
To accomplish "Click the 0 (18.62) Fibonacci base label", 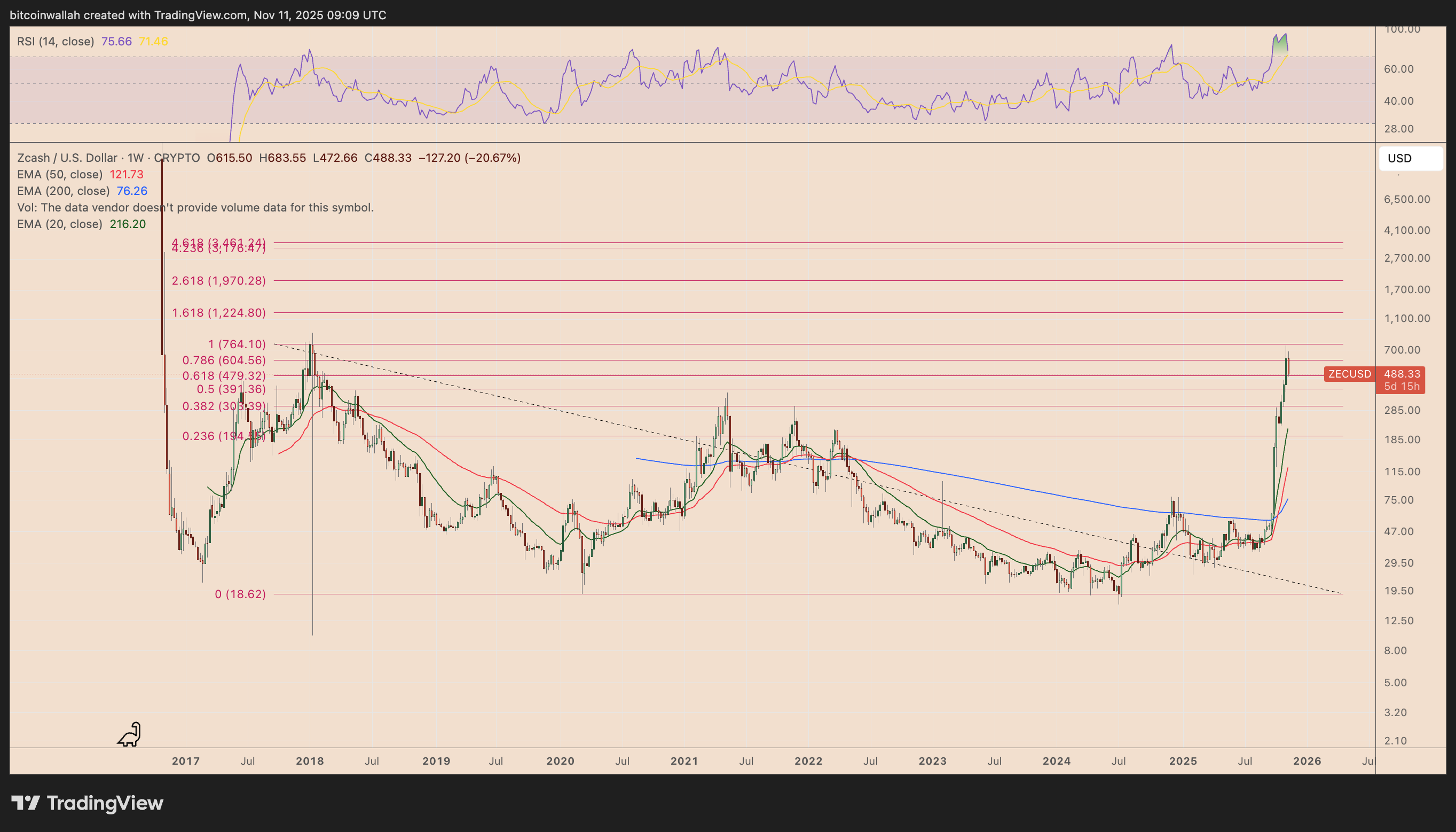I will pyautogui.click(x=240, y=594).
